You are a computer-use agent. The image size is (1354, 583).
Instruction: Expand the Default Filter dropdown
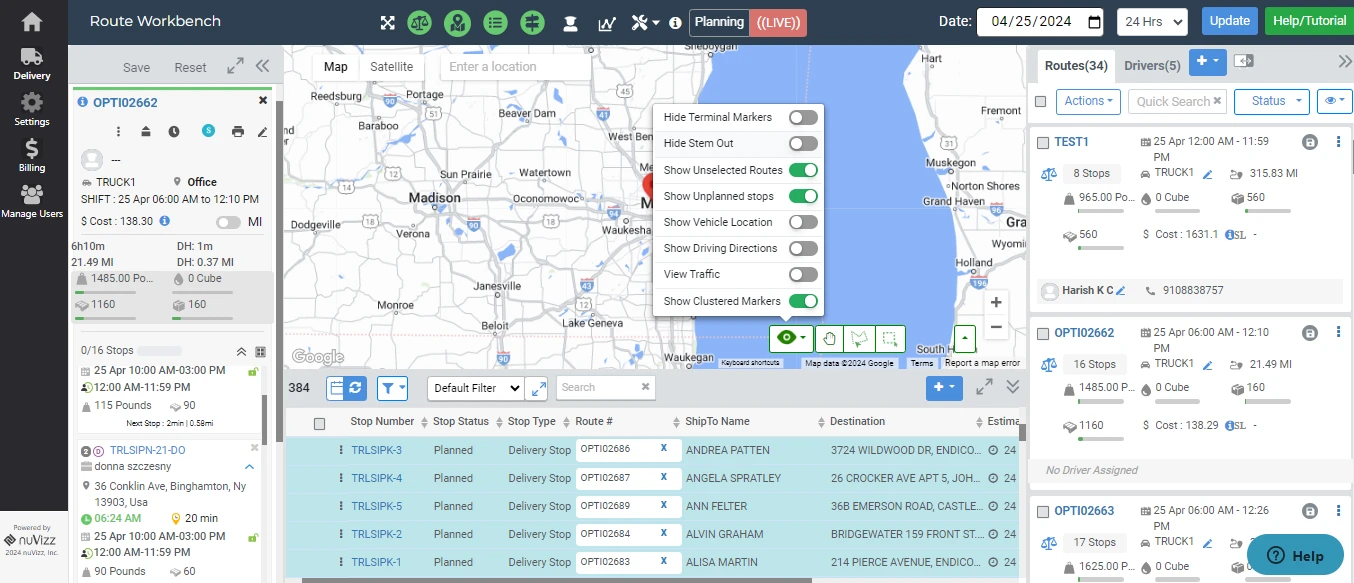[x=476, y=388]
